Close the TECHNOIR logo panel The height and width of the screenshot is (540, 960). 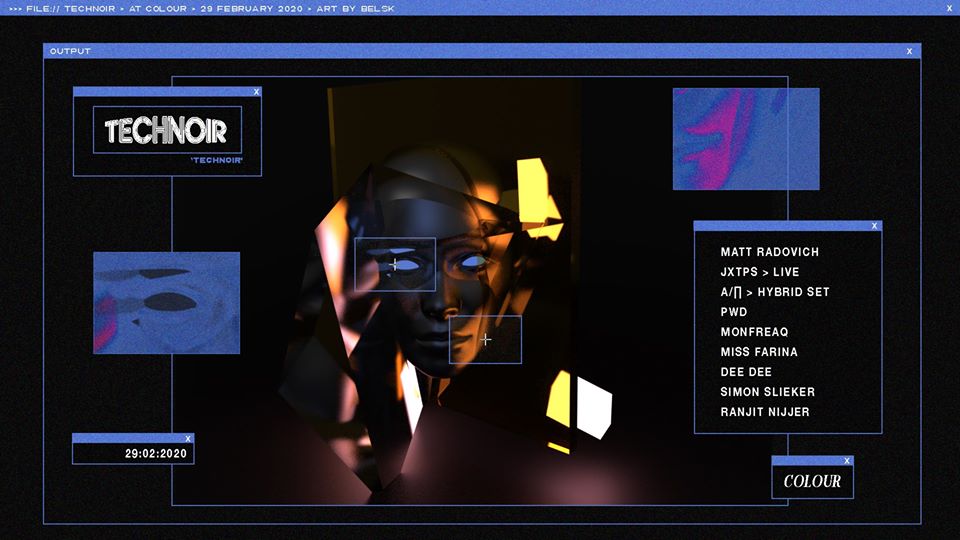point(256,92)
